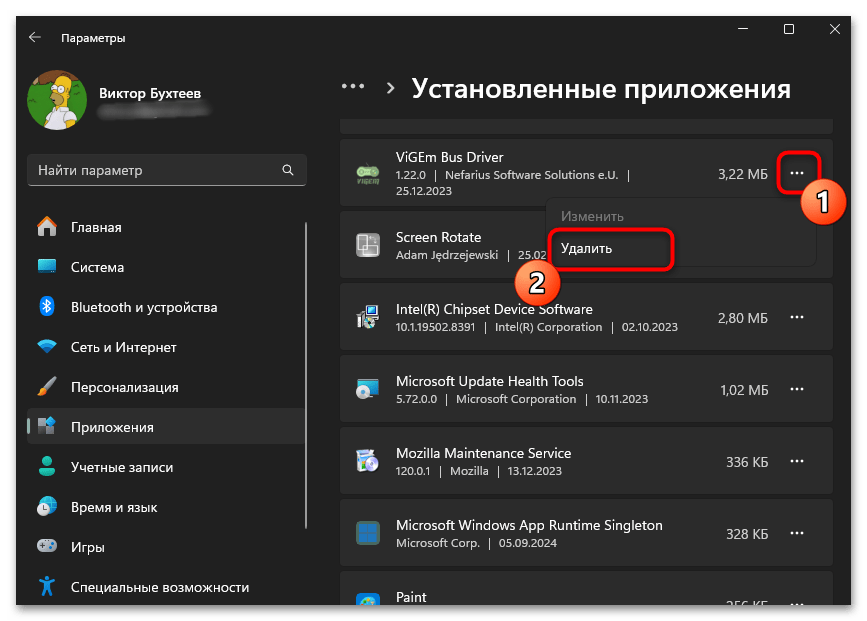Click the search magnifier icon

tap(288, 170)
